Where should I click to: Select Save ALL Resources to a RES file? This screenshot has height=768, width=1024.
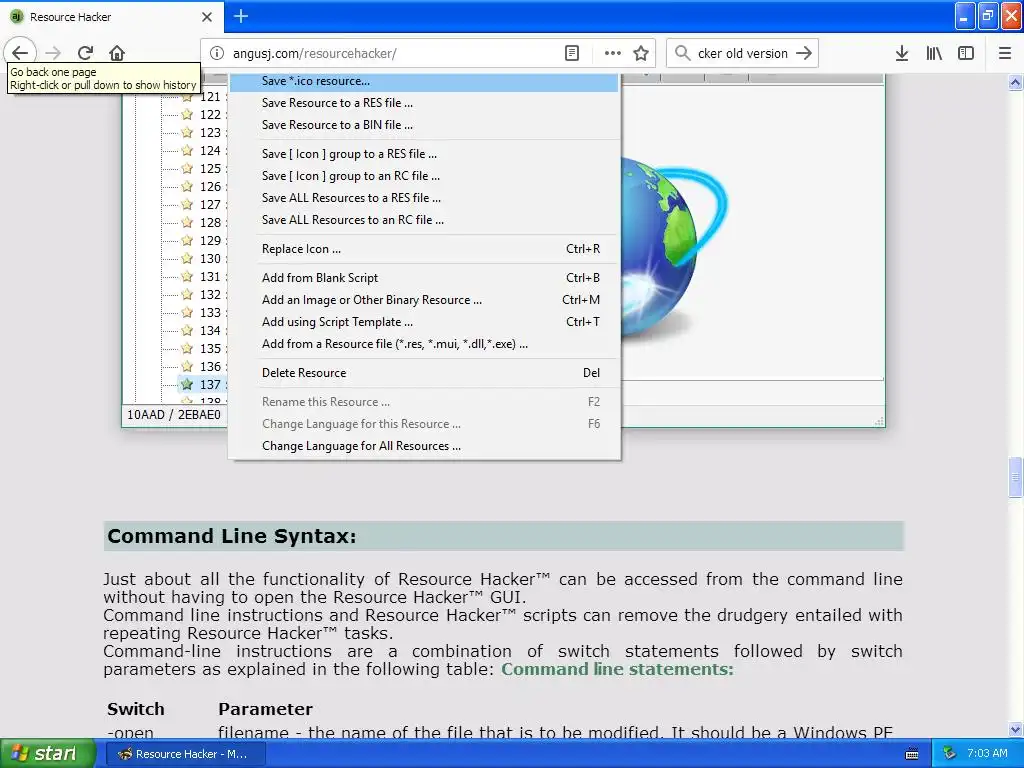(424, 198)
